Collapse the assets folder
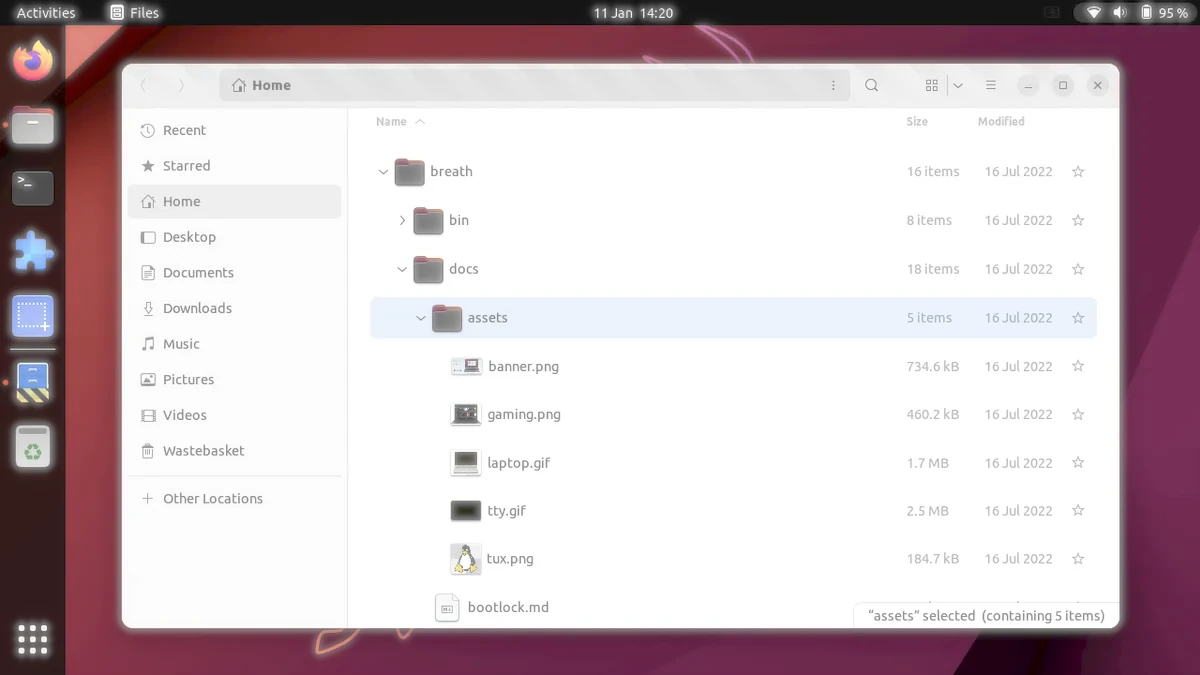 click(x=421, y=318)
